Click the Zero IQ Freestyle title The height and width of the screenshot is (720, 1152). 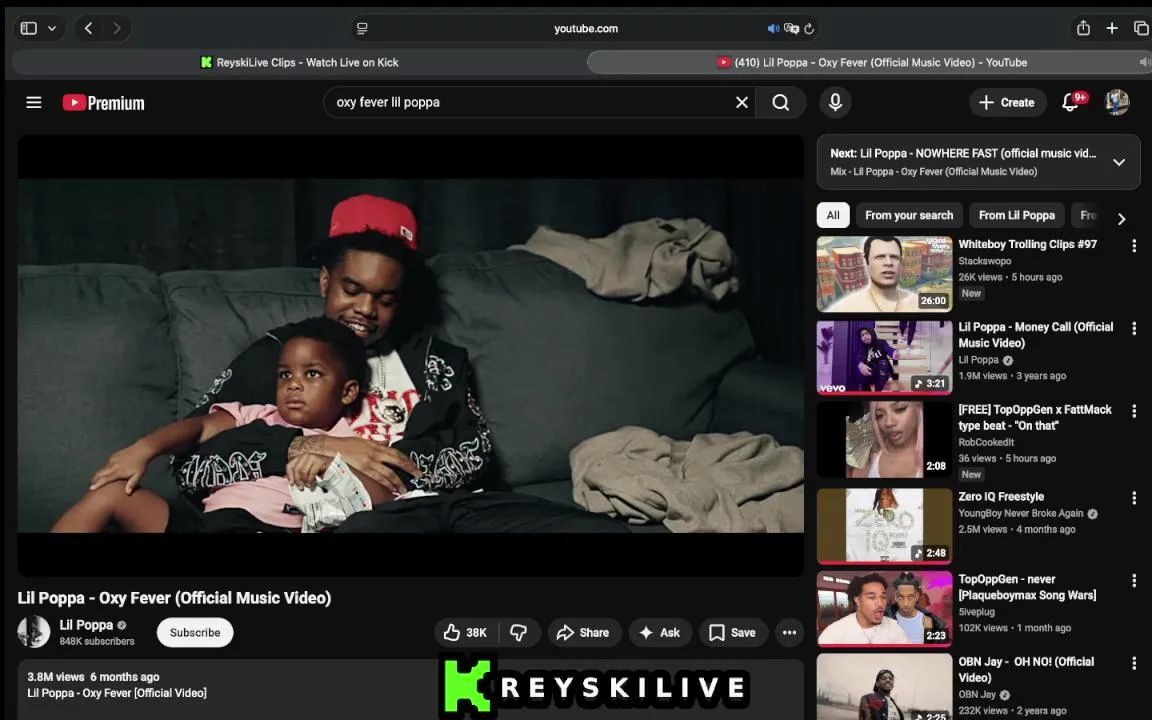(1001, 497)
